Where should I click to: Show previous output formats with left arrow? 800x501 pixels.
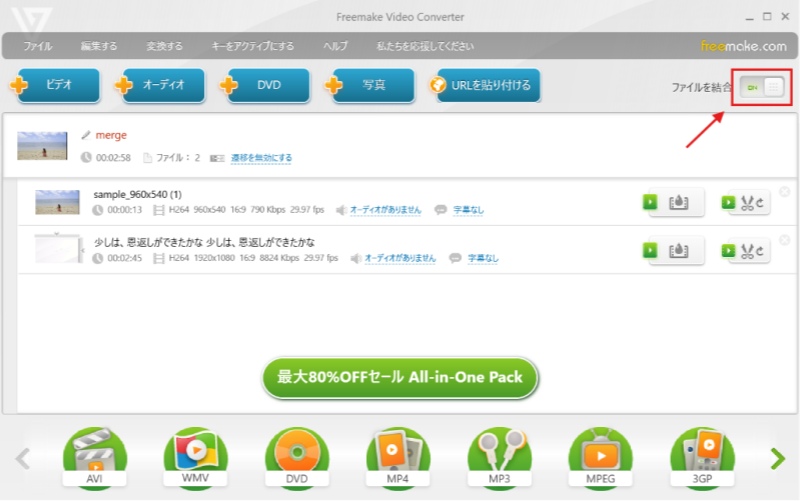22,459
